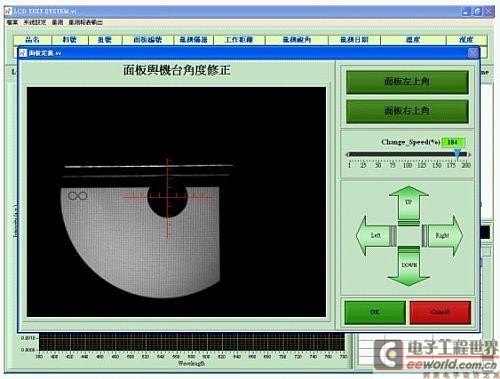
Task: Click the Right arrow button
Action: [x=442, y=236]
